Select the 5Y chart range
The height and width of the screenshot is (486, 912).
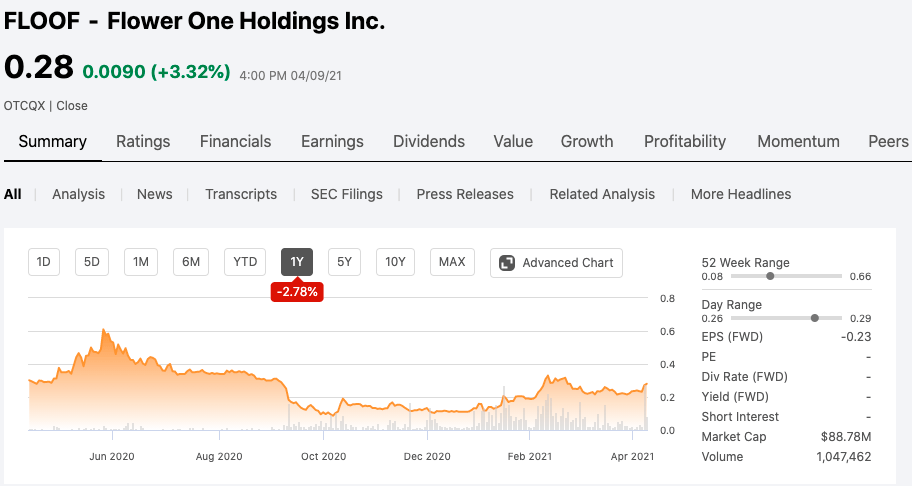[x=344, y=262]
